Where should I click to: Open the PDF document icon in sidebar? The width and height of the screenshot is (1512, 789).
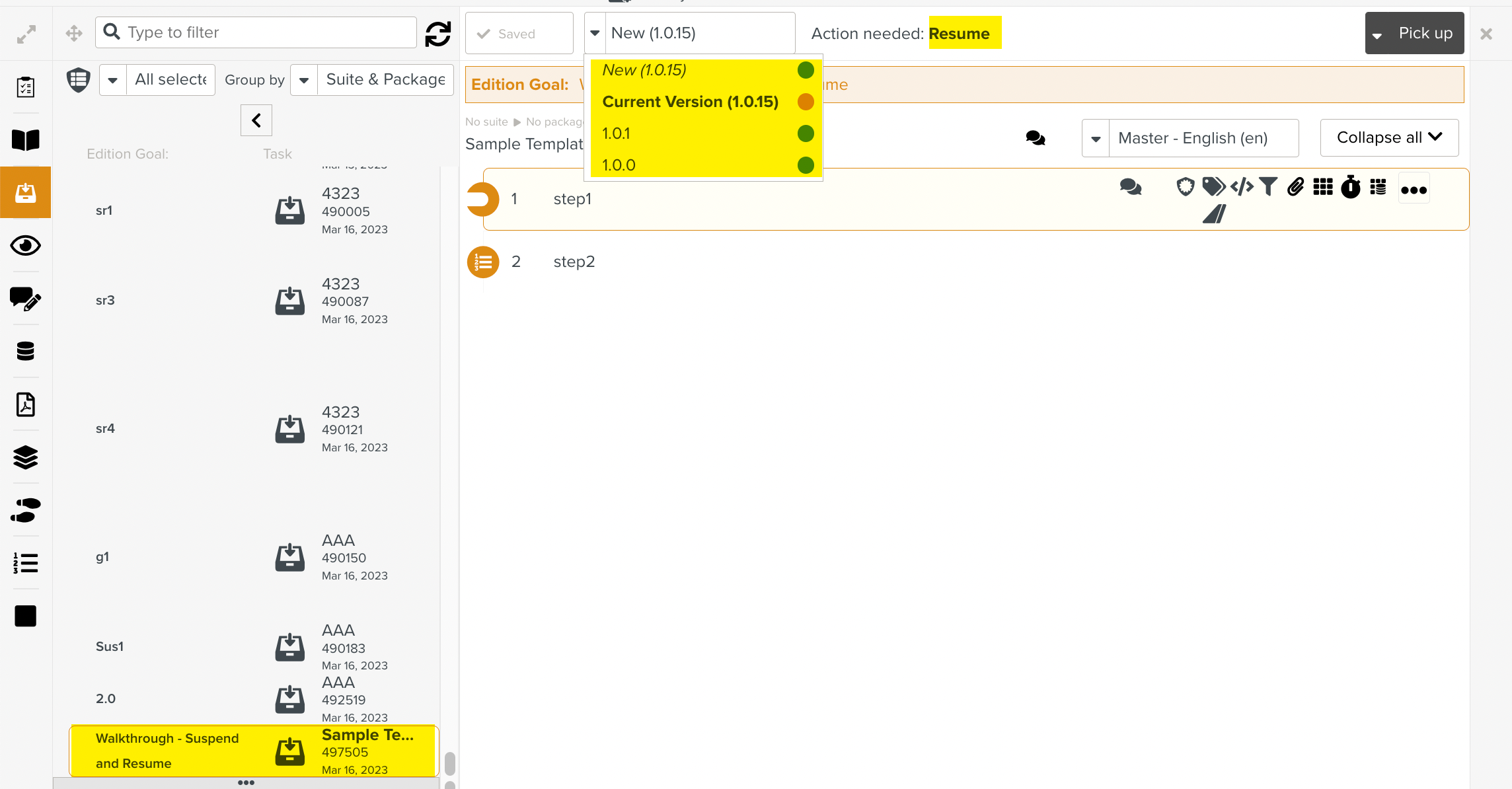pyautogui.click(x=25, y=404)
